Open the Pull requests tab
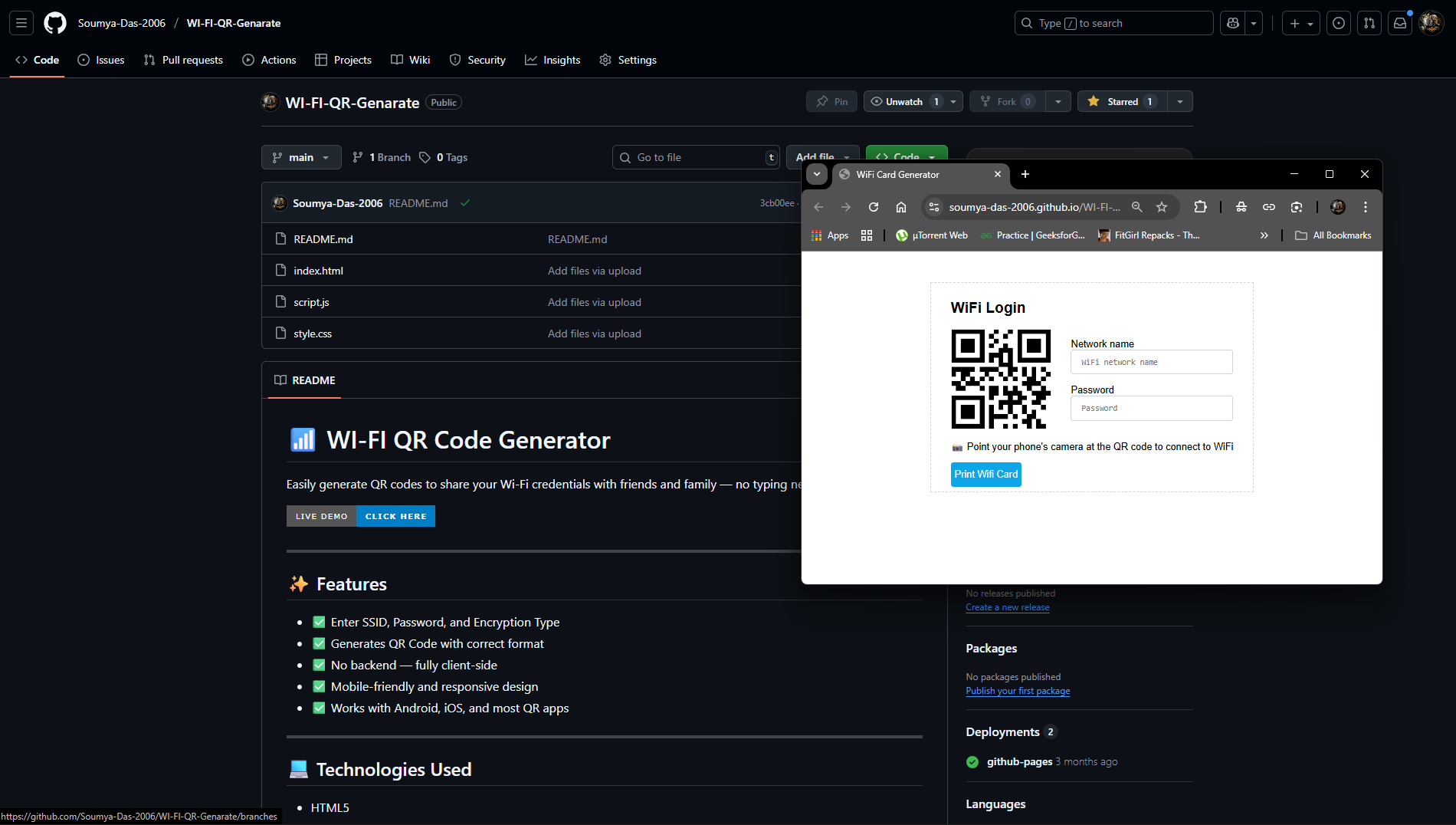The width and height of the screenshot is (1456, 825). [x=183, y=60]
